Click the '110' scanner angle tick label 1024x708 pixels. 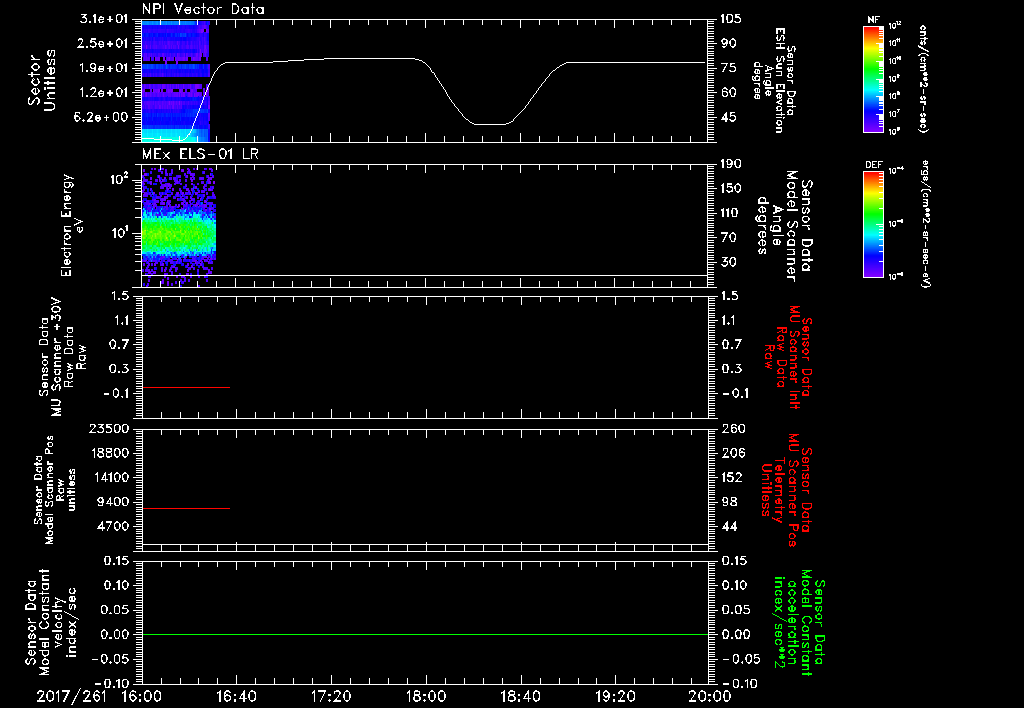tap(731, 212)
